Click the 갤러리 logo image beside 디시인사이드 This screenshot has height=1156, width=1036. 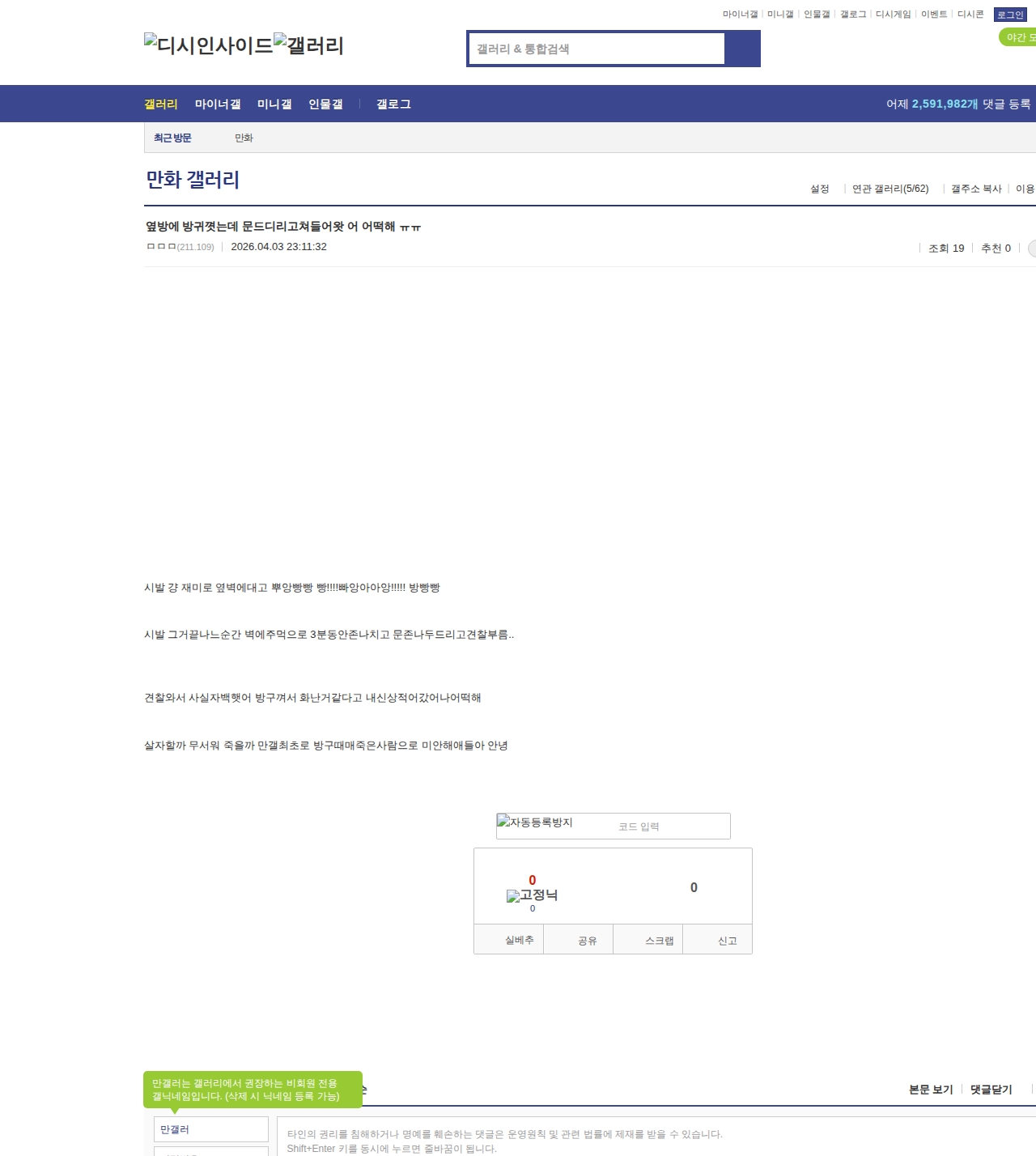pos(308,45)
